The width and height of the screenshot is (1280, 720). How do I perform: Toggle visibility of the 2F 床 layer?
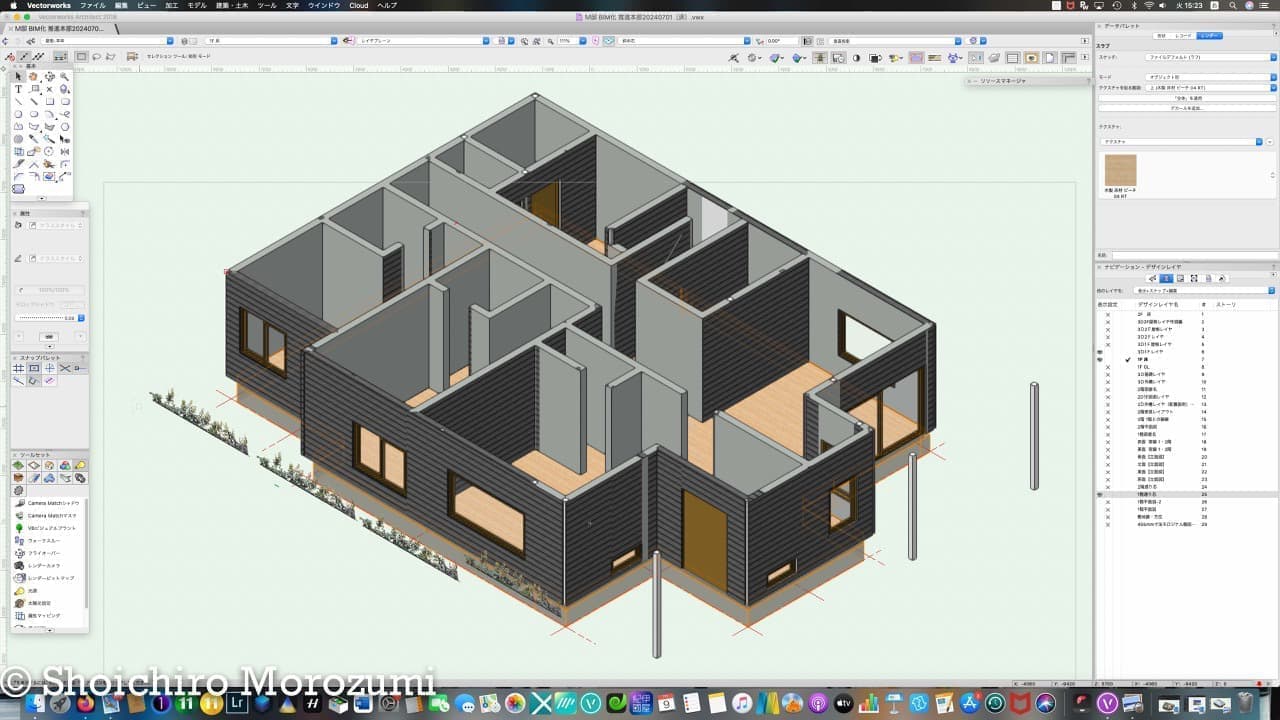click(x=1107, y=314)
